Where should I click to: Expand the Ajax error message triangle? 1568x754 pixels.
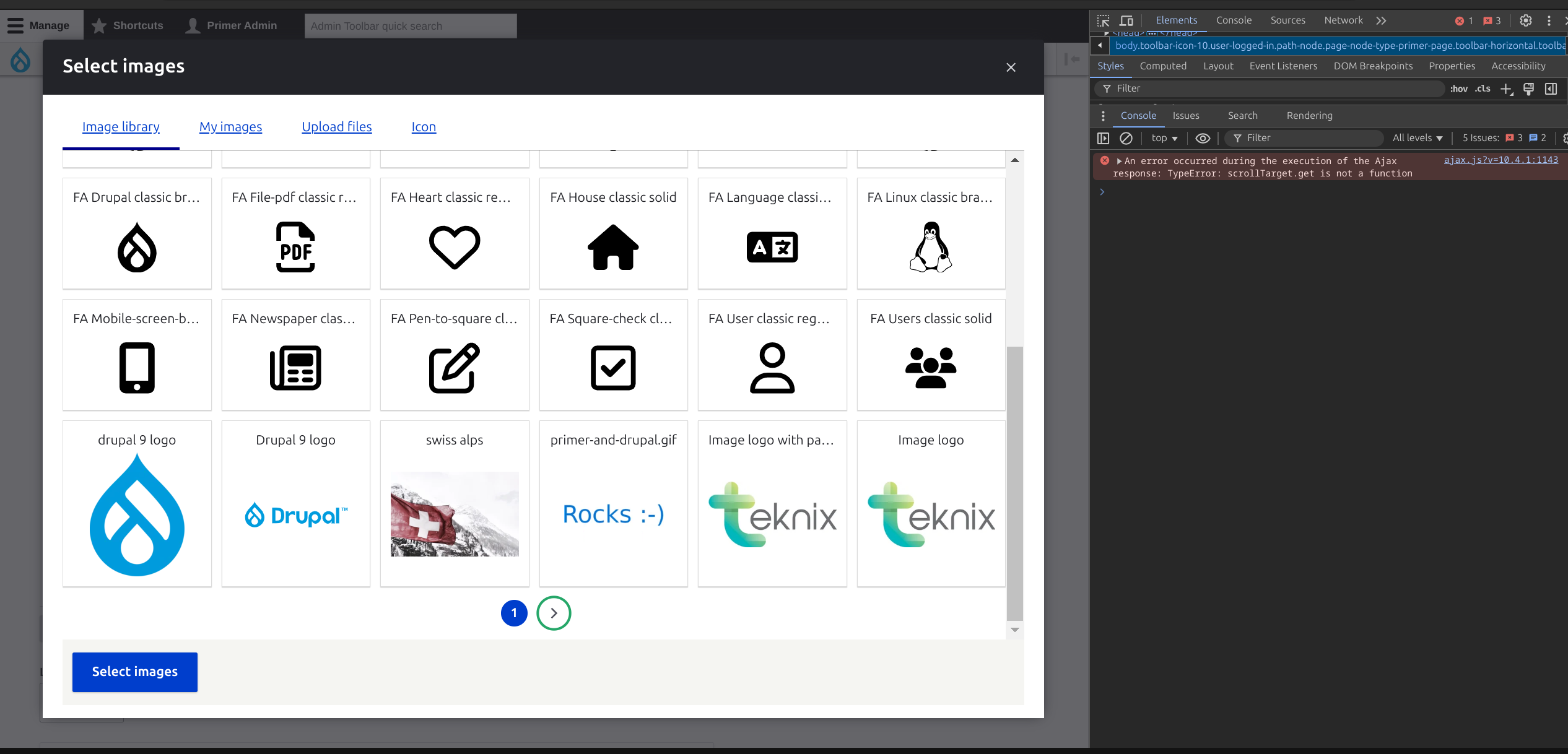click(x=1119, y=161)
